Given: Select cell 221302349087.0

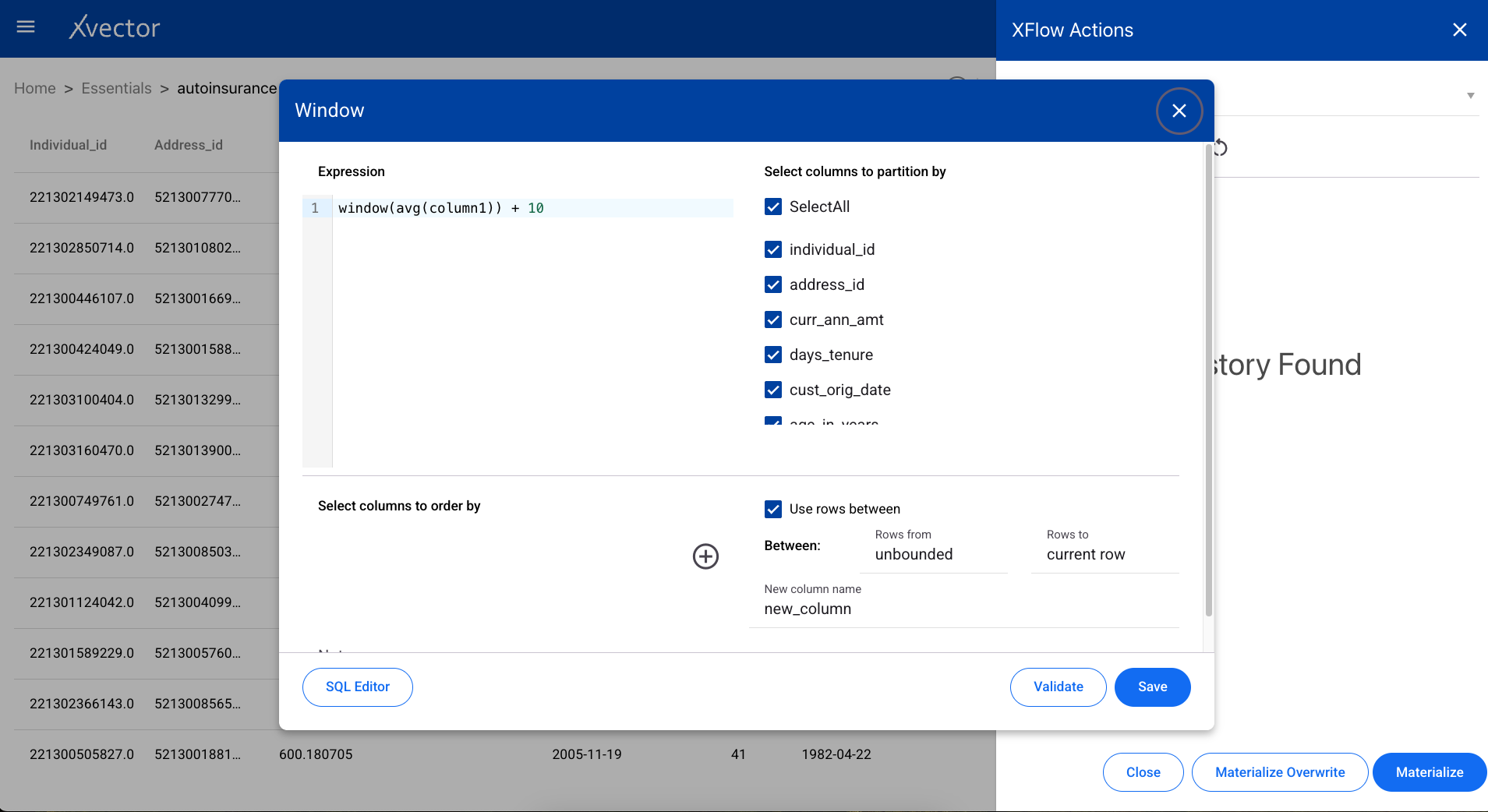Looking at the screenshot, I should tap(82, 552).
